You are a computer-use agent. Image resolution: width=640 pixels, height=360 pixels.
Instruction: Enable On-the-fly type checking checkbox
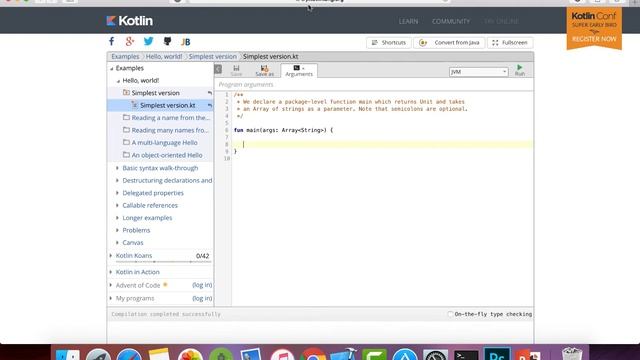click(x=450, y=314)
